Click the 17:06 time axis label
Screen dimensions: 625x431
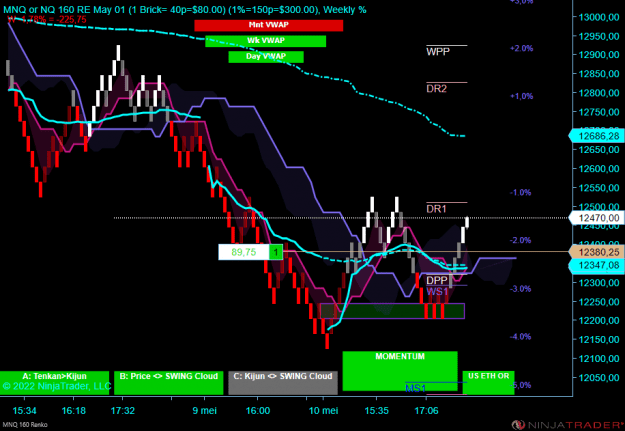(426, 410)
